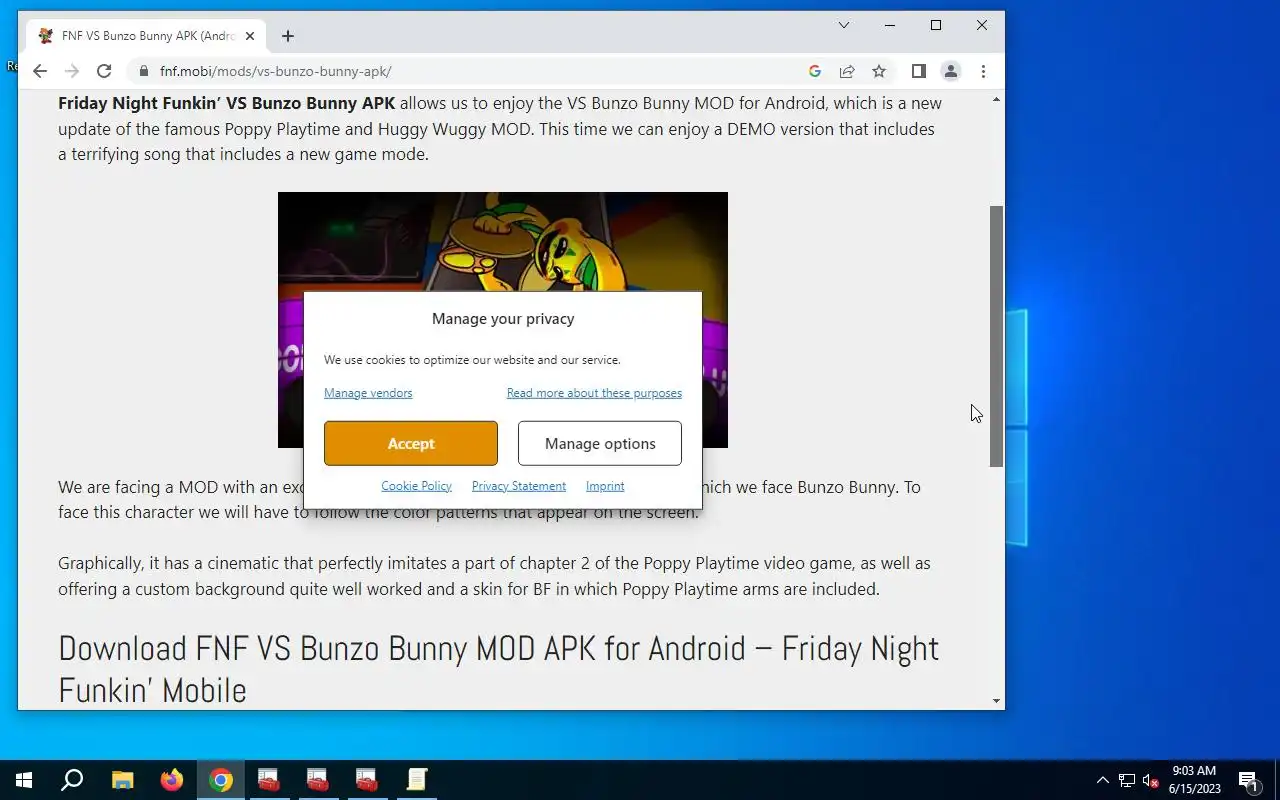Click the muted volume tray icon
The image size is (1280, 800).
tap(1150, 780)
